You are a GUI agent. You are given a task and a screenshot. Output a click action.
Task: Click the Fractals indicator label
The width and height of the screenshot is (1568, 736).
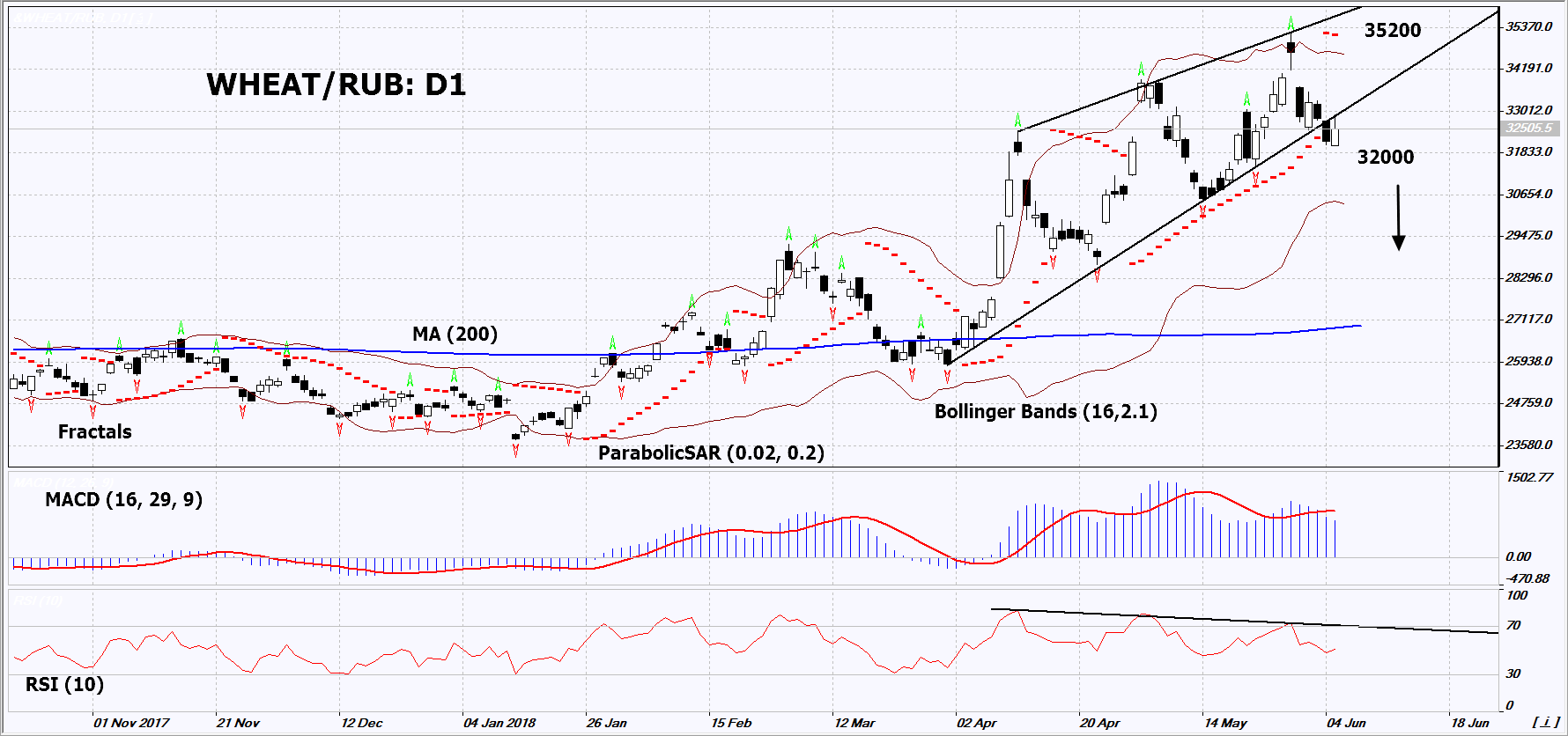94,432
